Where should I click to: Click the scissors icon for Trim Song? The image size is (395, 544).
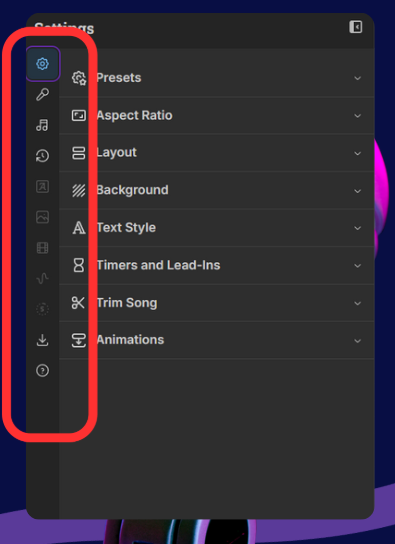click(x=78, y=303)
